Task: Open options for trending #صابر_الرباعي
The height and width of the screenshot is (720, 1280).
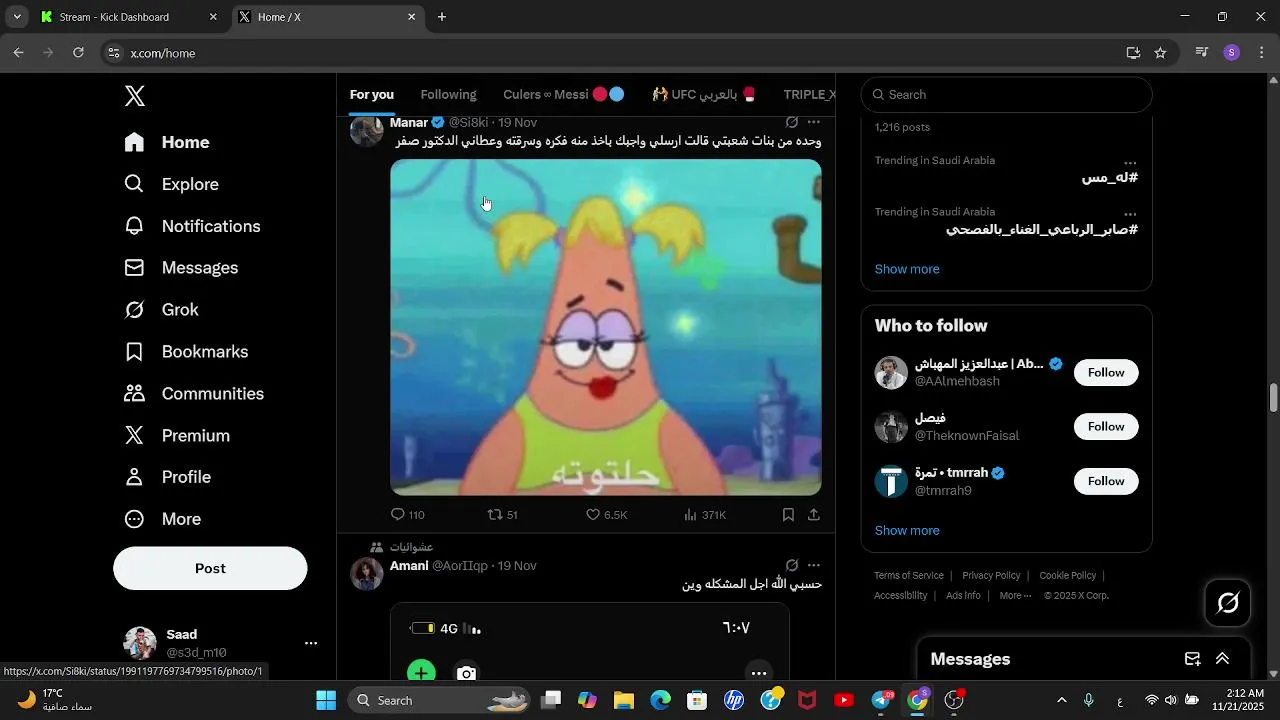Action: [1130, 214]
